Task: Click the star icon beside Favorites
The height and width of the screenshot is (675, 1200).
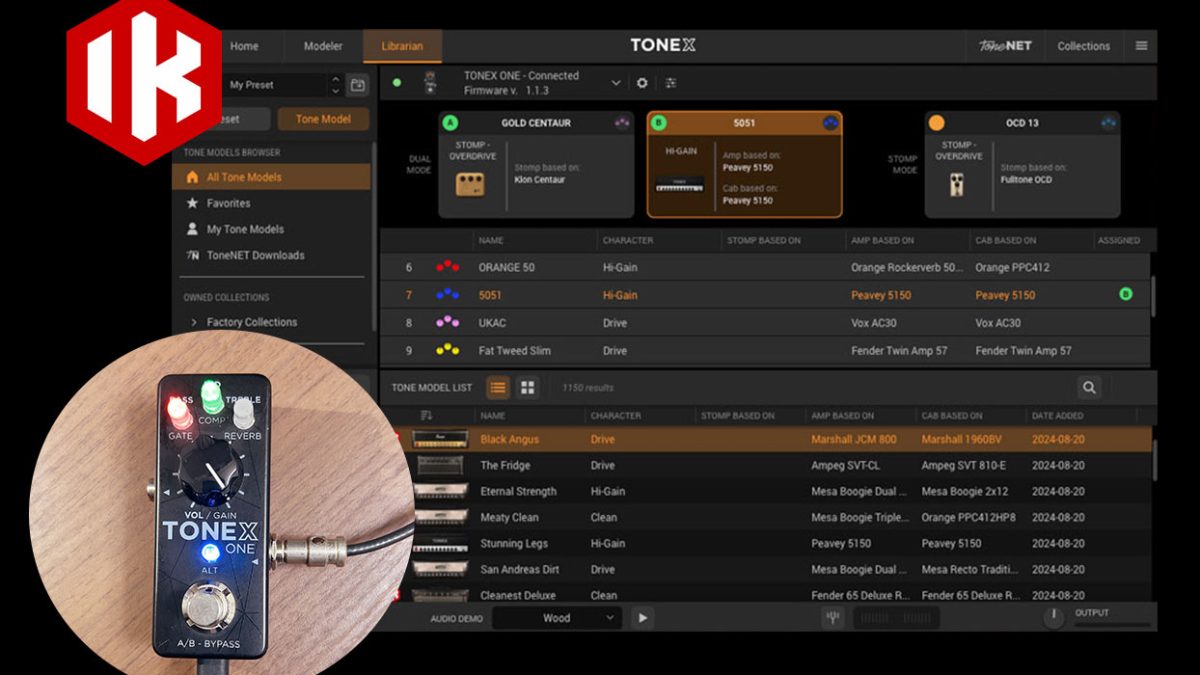Action: coord(192,203)
